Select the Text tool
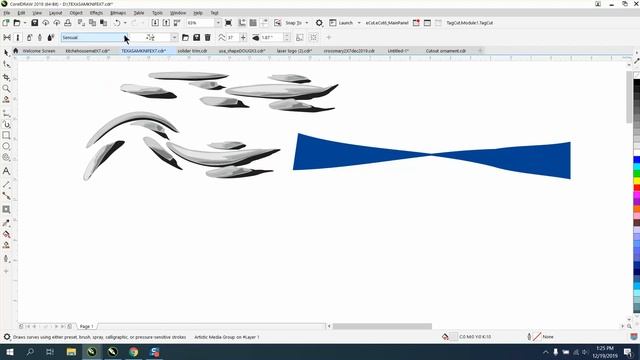 [x=6, y=171]
